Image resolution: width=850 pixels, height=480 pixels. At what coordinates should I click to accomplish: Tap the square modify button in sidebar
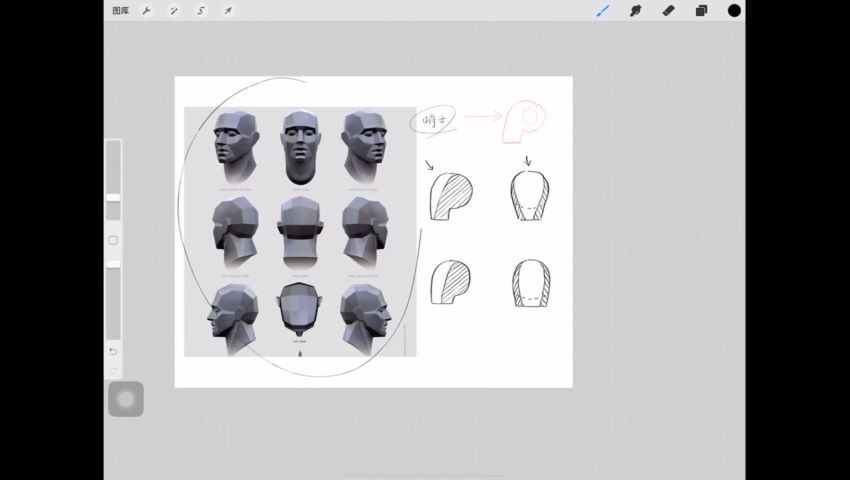click(x=113, y=240)
